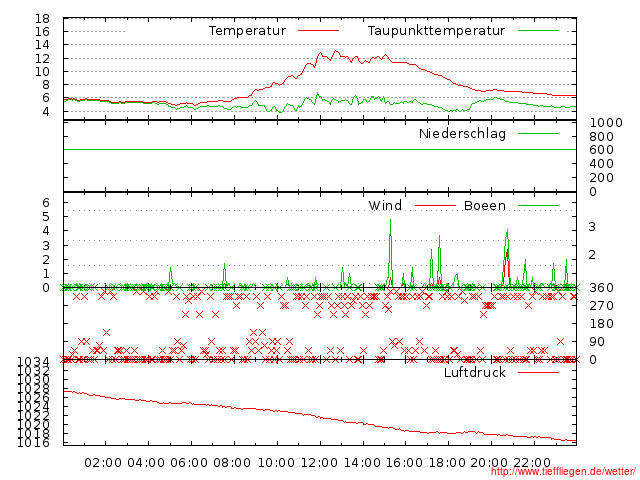Click the 12:00 time axis label
The height and width of the screenshot is (480, 640).
point(319,463)
